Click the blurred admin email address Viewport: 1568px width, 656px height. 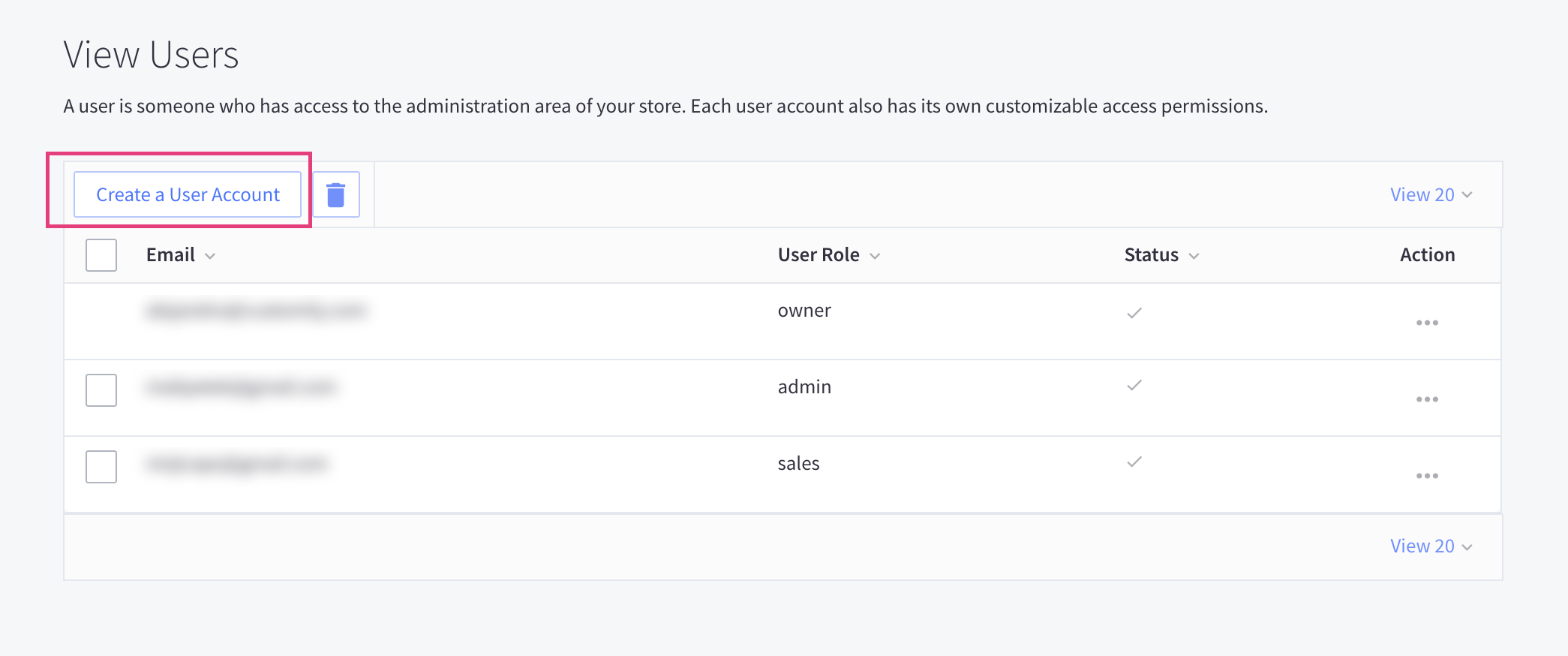[x=242, y=387]
